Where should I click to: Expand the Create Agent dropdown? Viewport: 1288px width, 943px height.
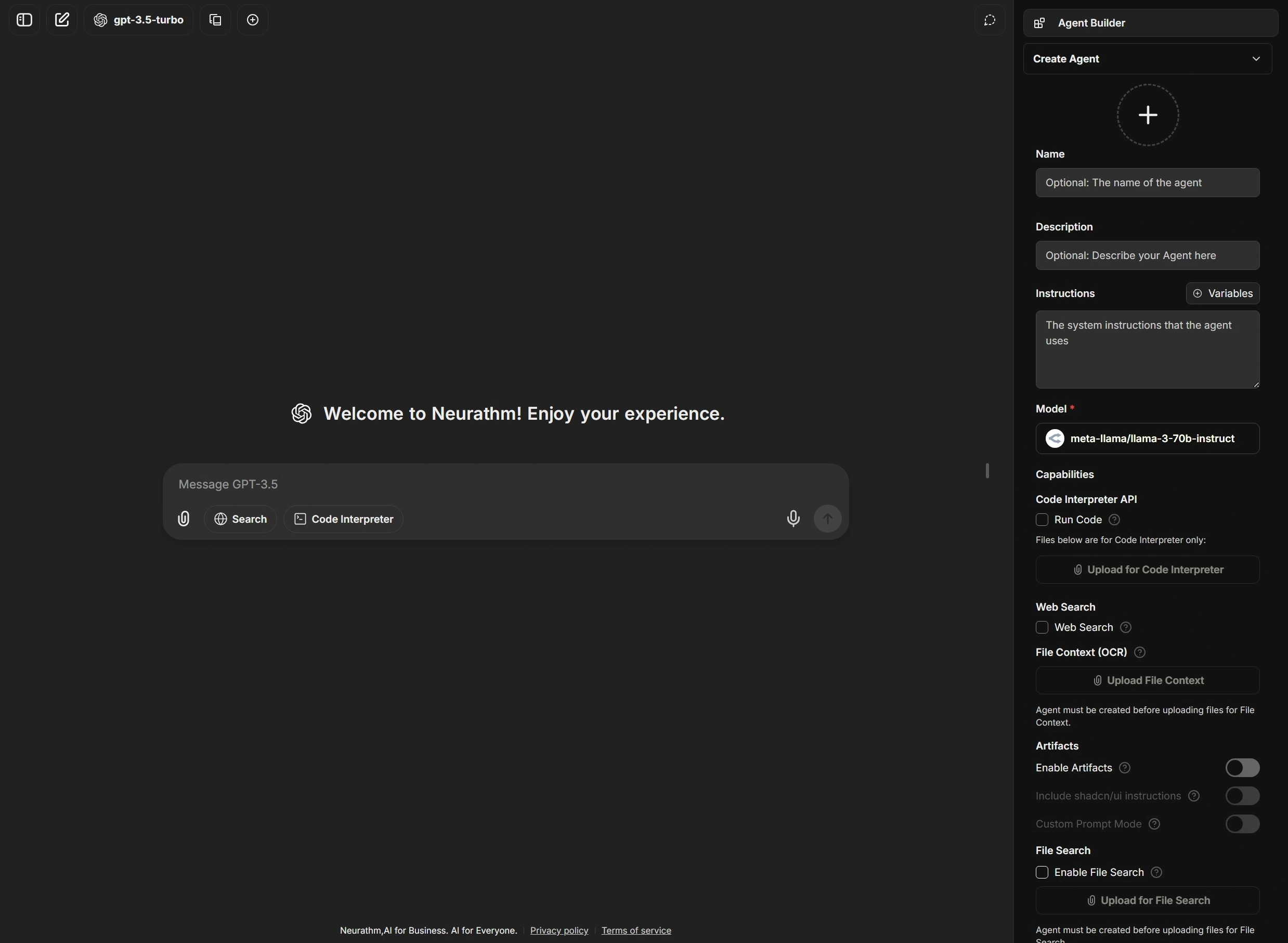point(1147,59)
